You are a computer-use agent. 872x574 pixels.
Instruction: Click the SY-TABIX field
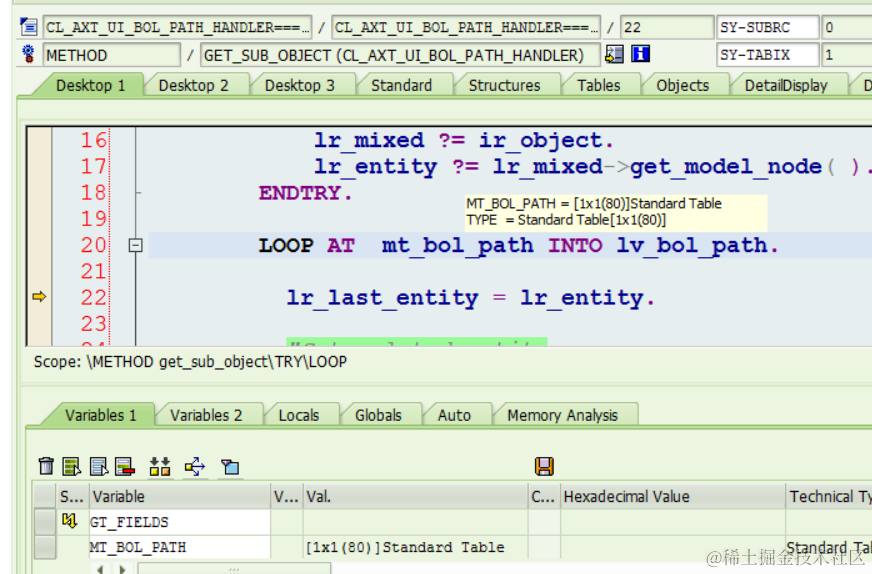(x=767, y=55)
